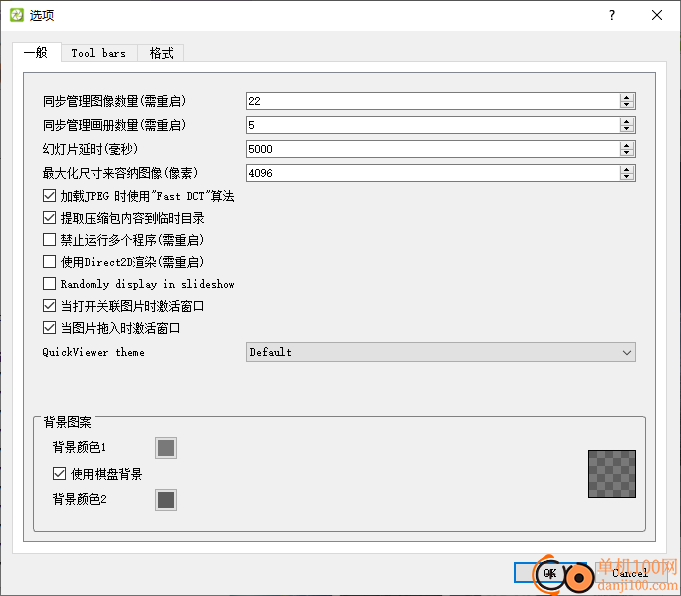681x596 pixels.
Task: Increase 幻灯片延时 value with up arrow
Action: [x=626, y=146]
